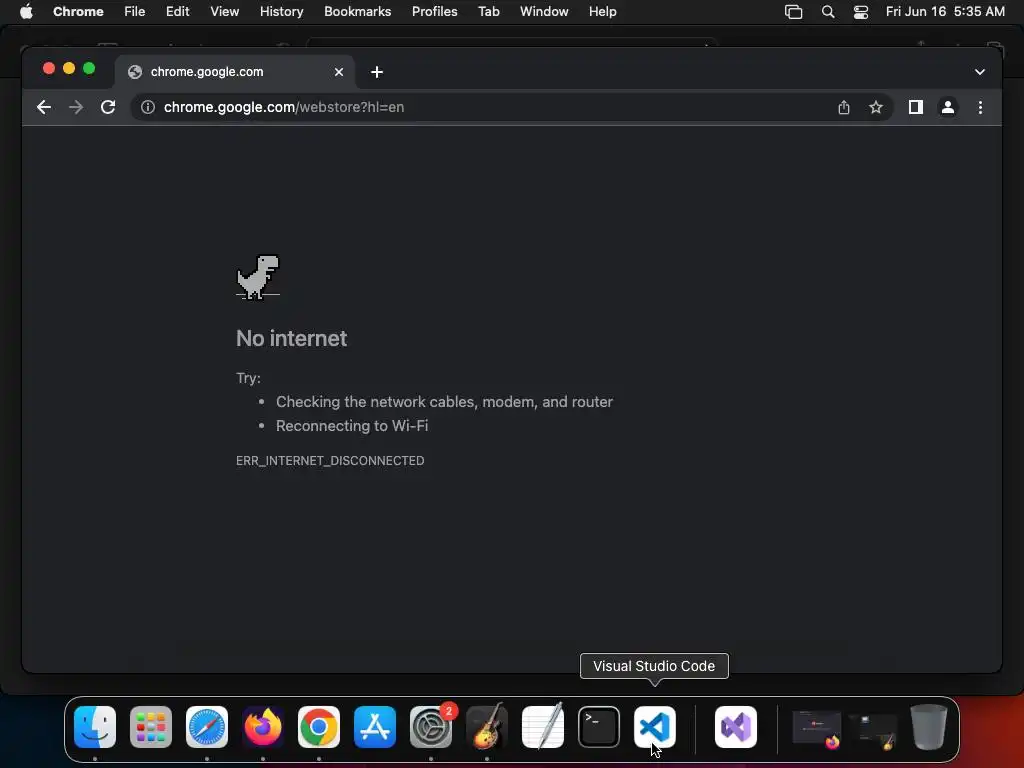Open Stage Manager icon in menu bar
1024x768 pixels.
[793, 12]
